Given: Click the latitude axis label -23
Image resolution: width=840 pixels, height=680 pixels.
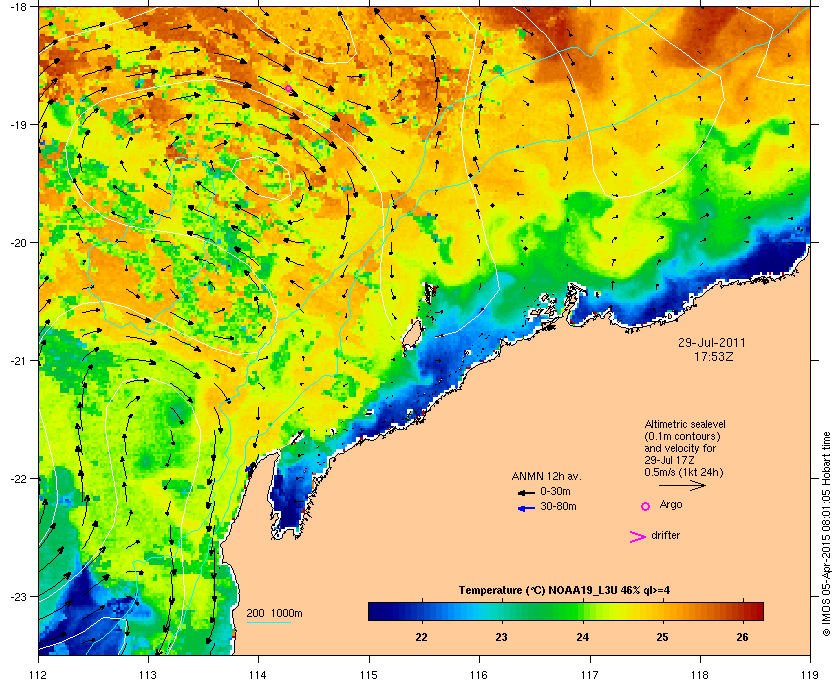Looking at the screenshot, I should tap(18, 596).
